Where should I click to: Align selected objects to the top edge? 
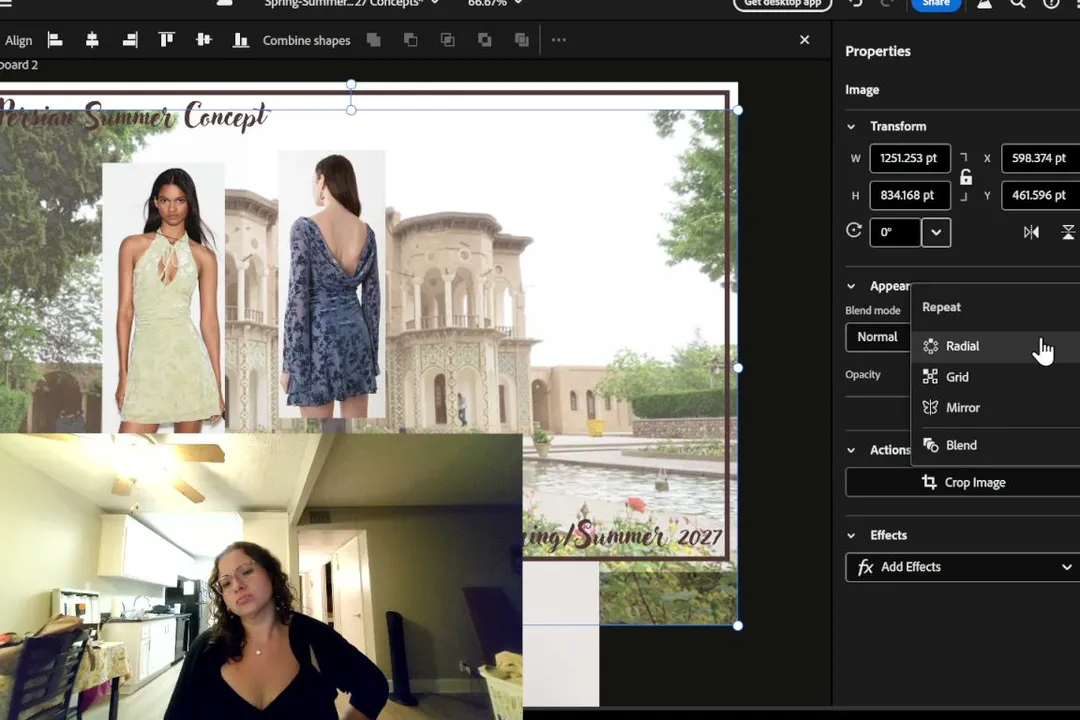167,40
